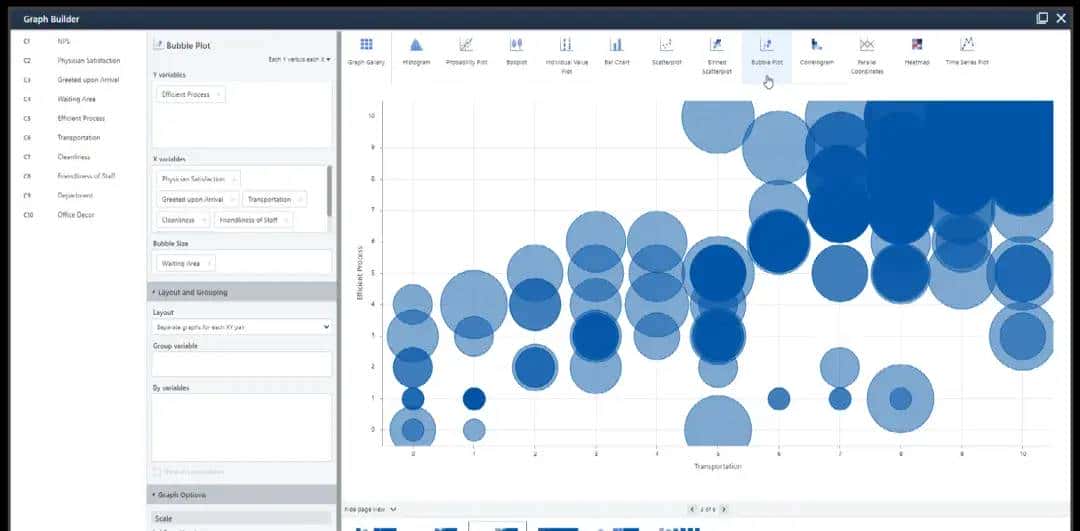Screen dimensions: 1080x531
Task: Click the Group variable input field
Action: click(241, 363)
